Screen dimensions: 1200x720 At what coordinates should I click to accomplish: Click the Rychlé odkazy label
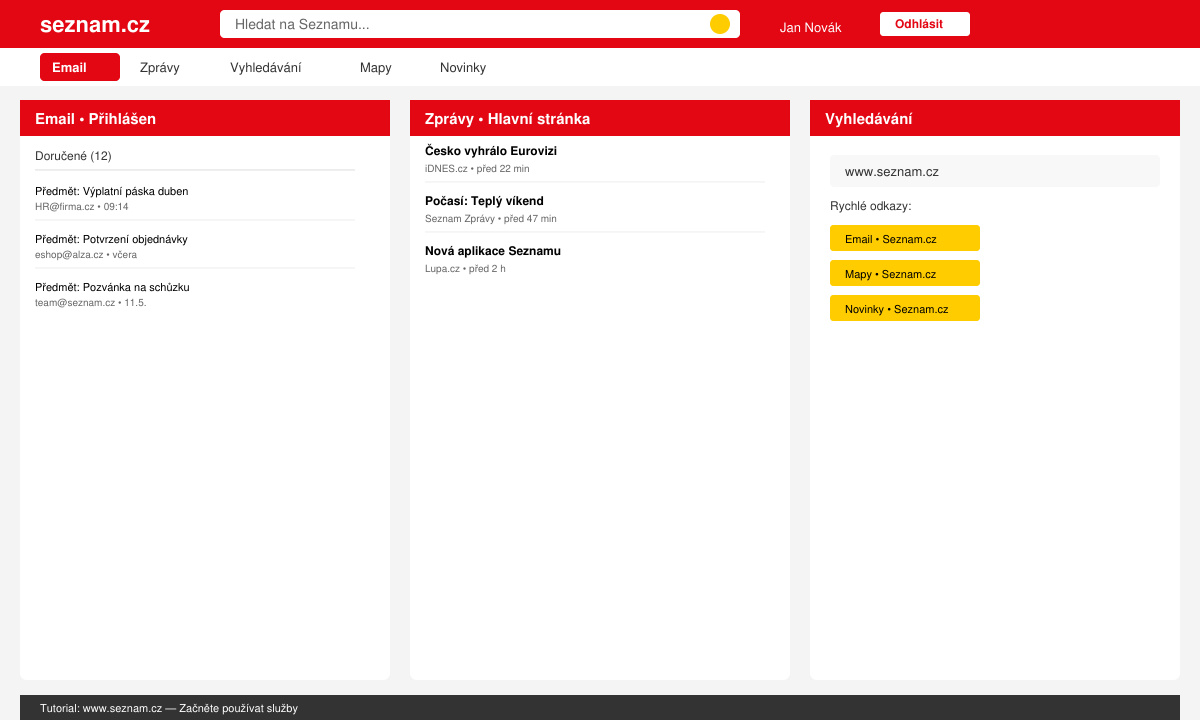871,206
